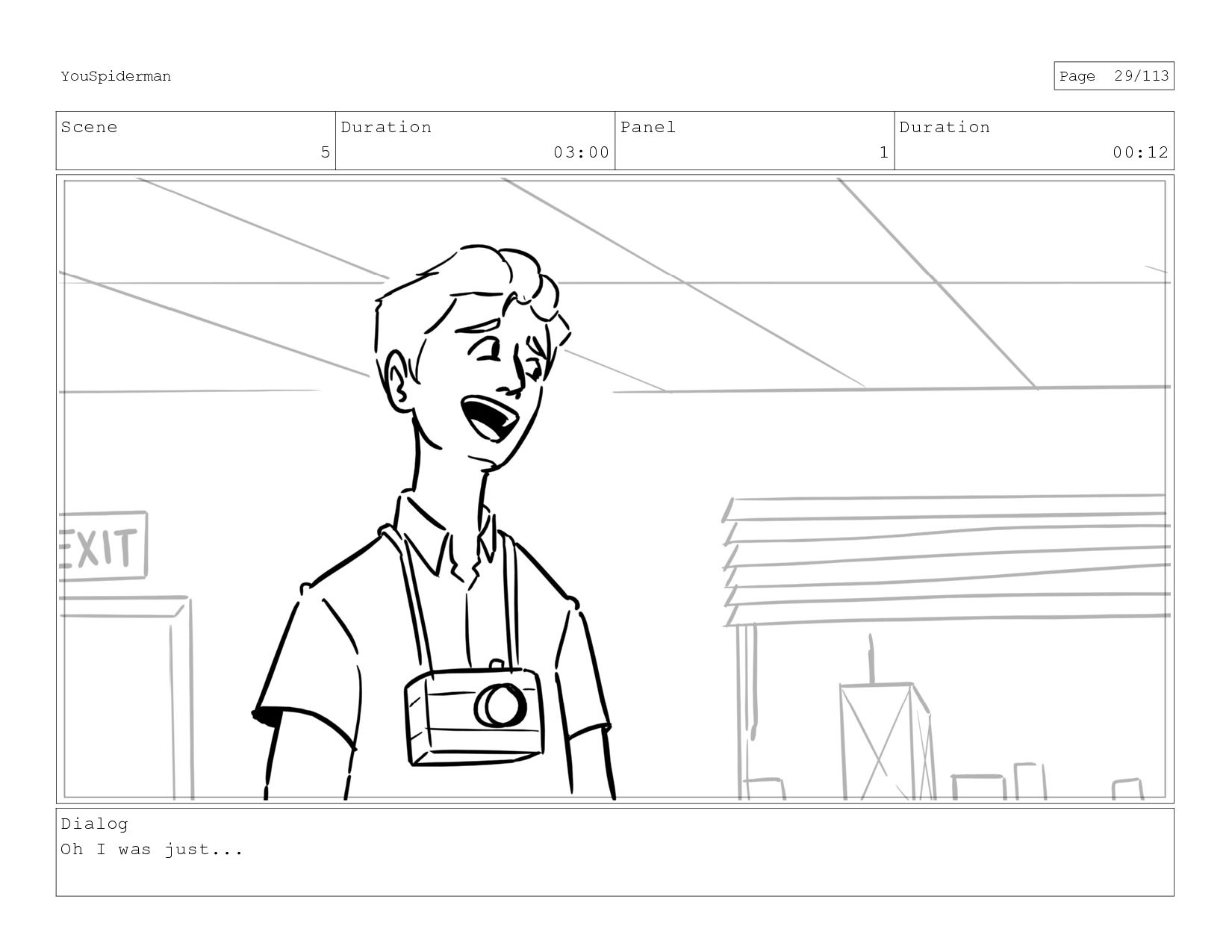Click the storyboard panel drawing of the boy
Viewport: 1232px width, 952px height.
tap(615, 489)
